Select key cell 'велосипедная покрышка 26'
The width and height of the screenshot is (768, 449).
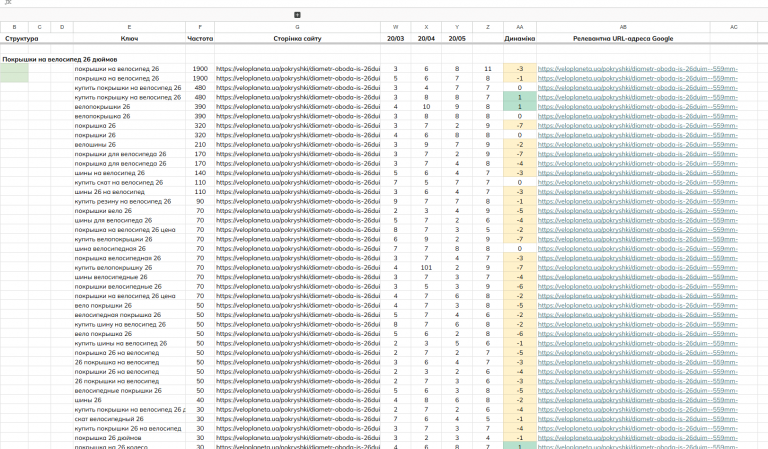[x=129, y=315]
